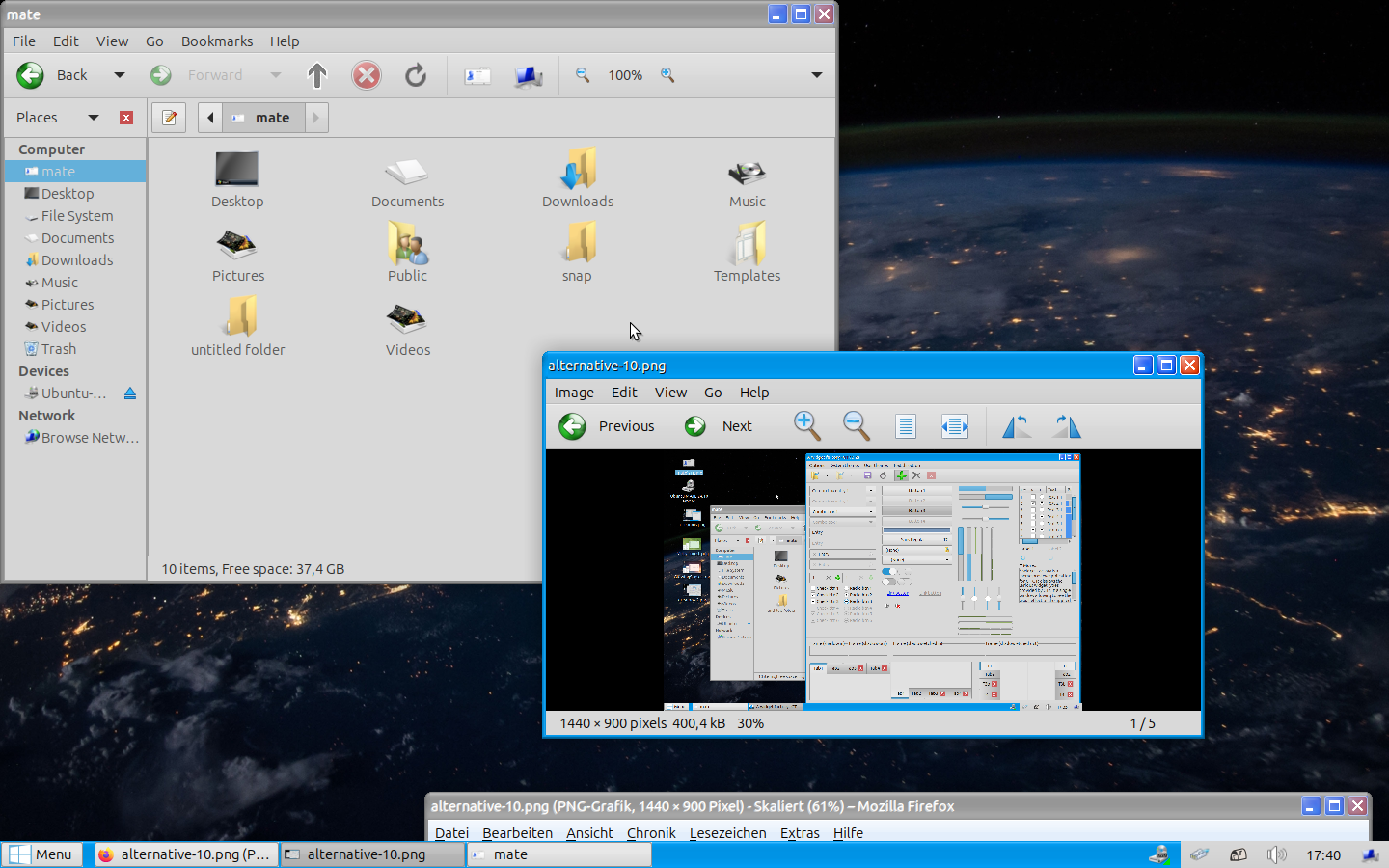Reload the current folder view
Viewport: 1389px width, 868px height.
[x=416, y=75]
